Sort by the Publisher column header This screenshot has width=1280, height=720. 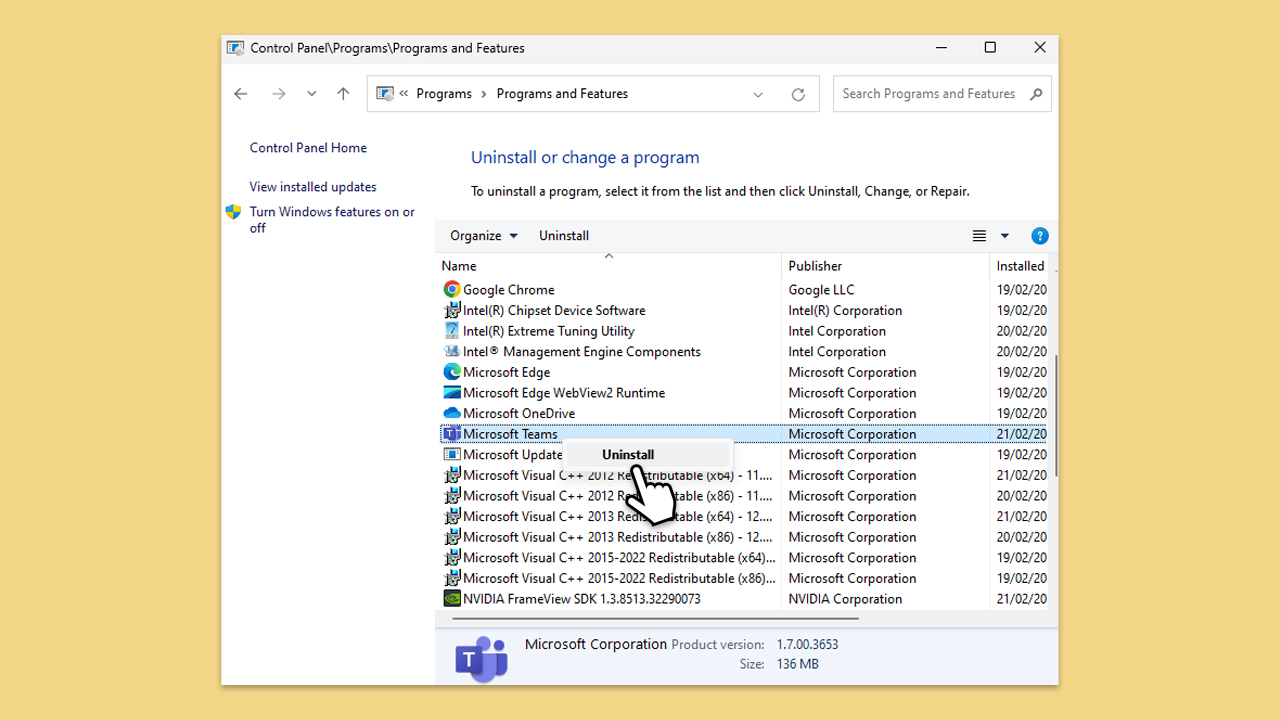885,266
